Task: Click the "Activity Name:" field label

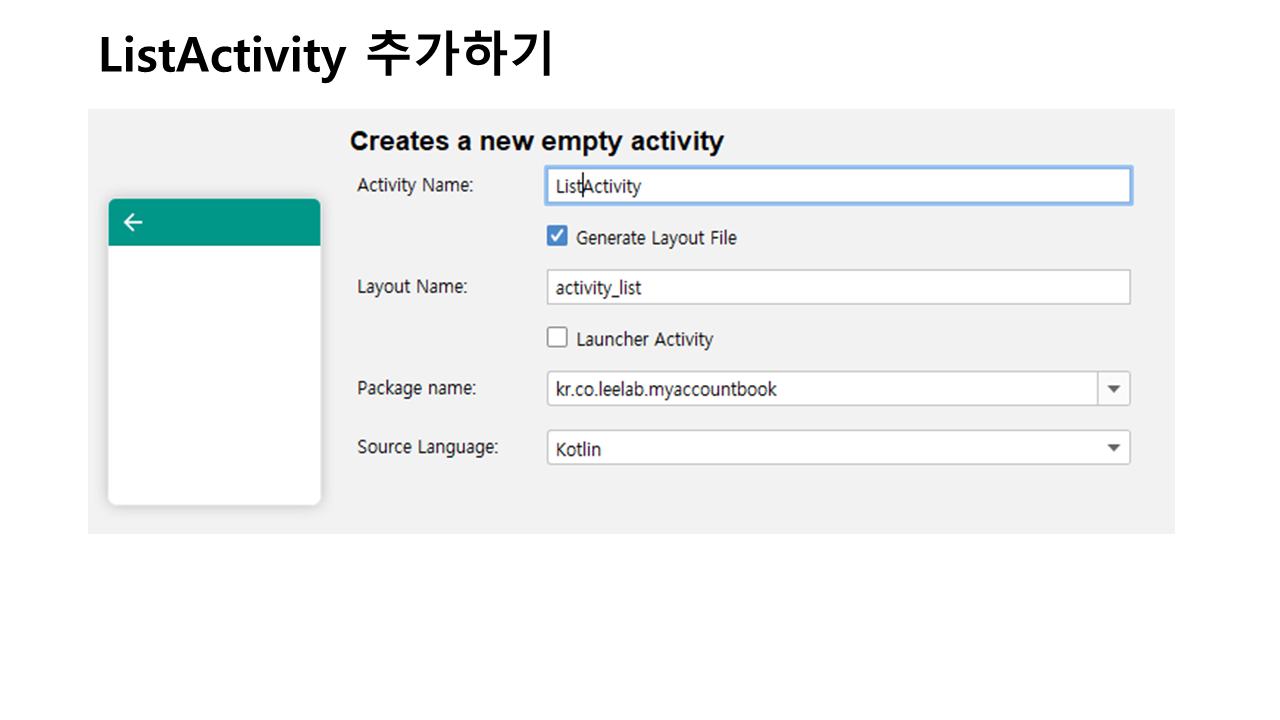Action: pos(415,185)
